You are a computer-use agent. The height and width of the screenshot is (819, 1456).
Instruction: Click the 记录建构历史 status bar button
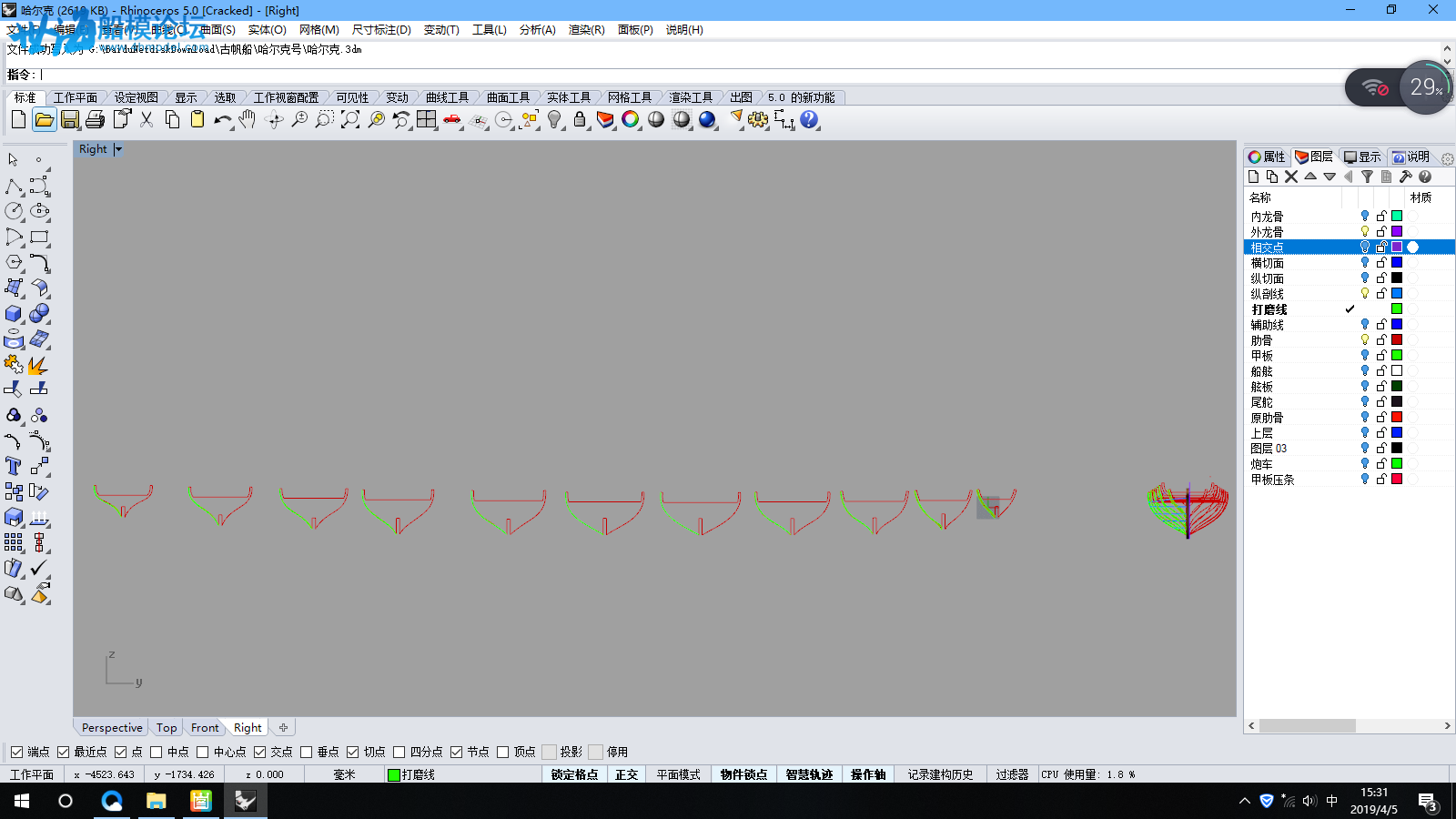940,775
